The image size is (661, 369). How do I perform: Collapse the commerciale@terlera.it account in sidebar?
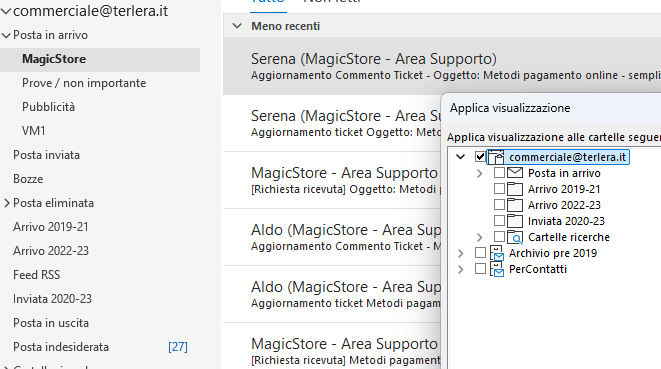pyautogui.click(x=6, y=11)
